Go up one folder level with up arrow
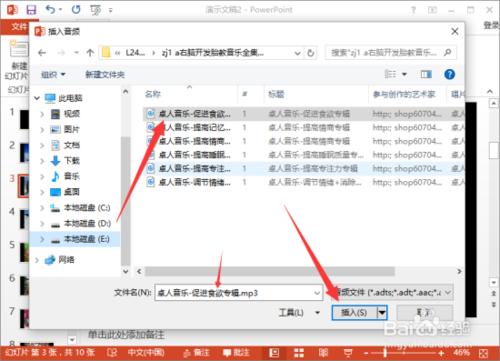Screen dimensions: 500x361 (90, 53)
